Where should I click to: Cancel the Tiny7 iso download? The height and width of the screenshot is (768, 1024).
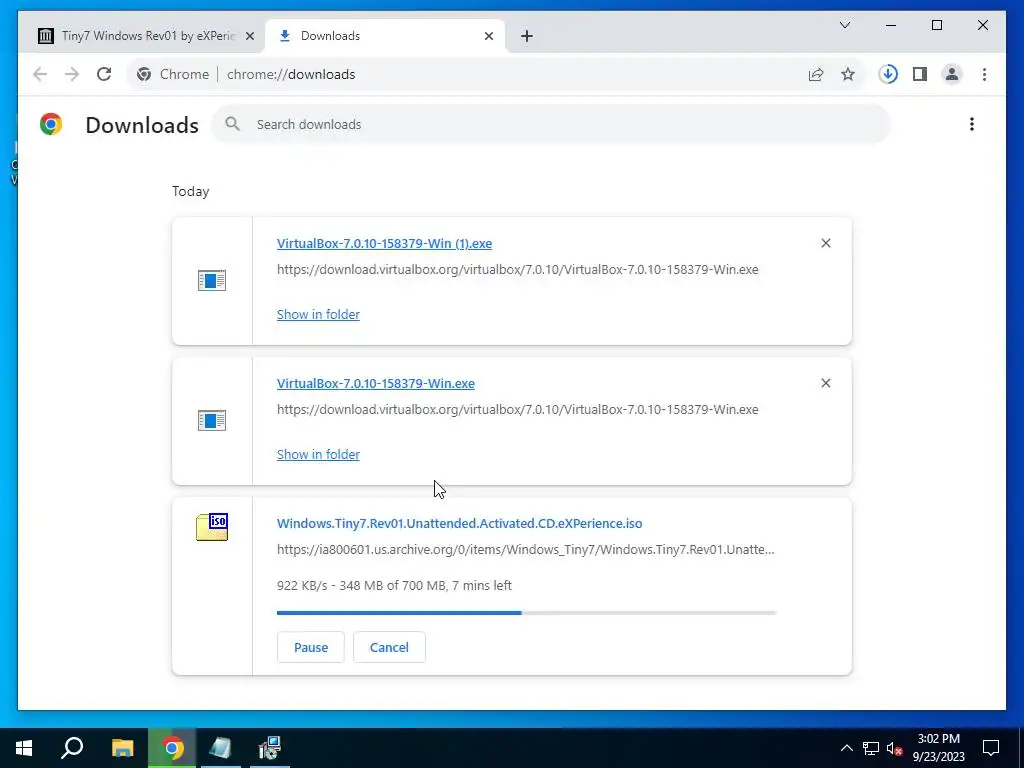tap(389, 647)
